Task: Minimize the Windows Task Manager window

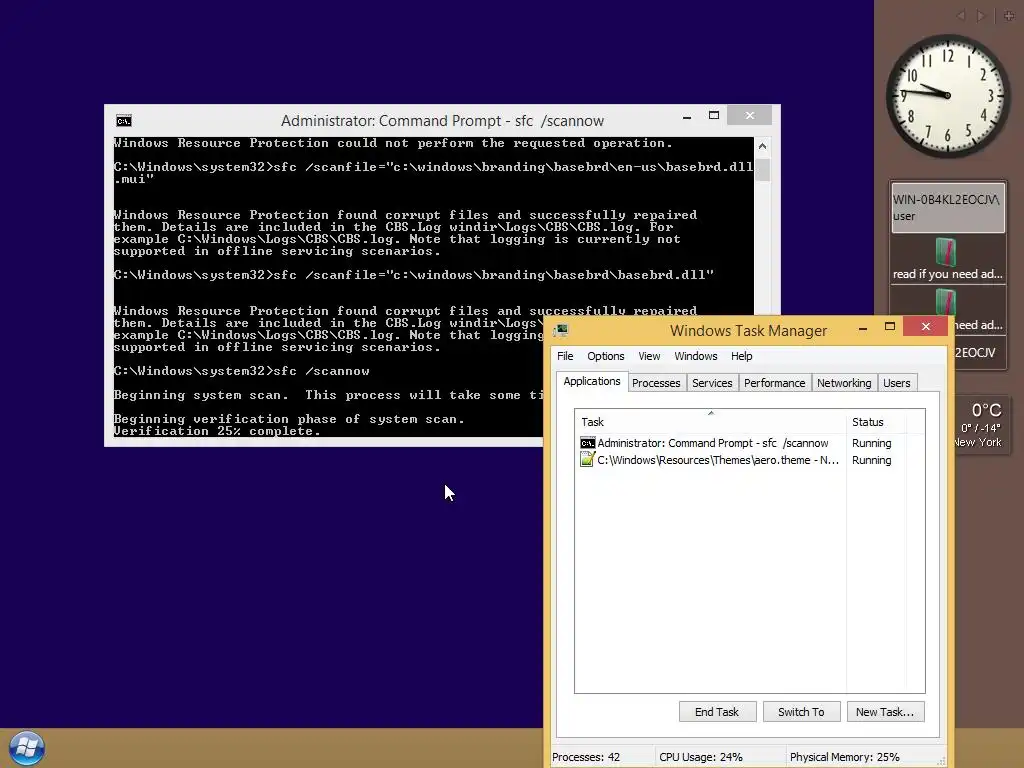Action: click(863, 327)
